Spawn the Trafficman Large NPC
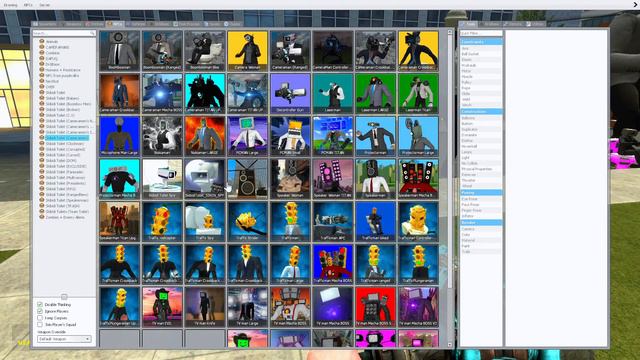 pyautogui.click(x=290, y=264)
